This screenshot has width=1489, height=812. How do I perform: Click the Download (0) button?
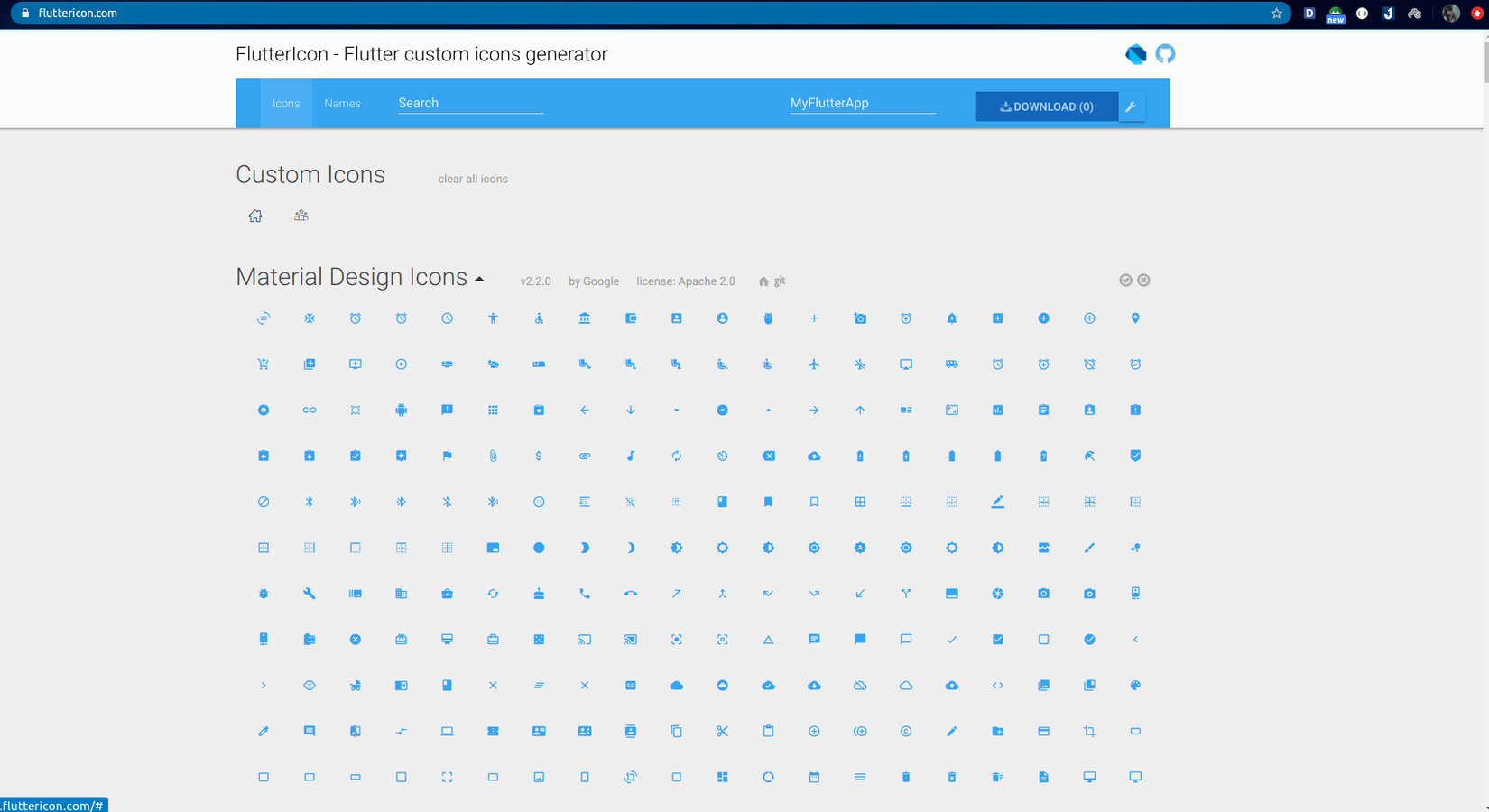(x=1046, y=106)
